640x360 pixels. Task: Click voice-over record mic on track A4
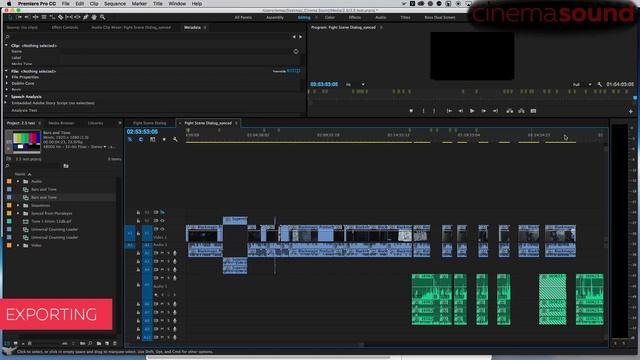tap(175, 270)
